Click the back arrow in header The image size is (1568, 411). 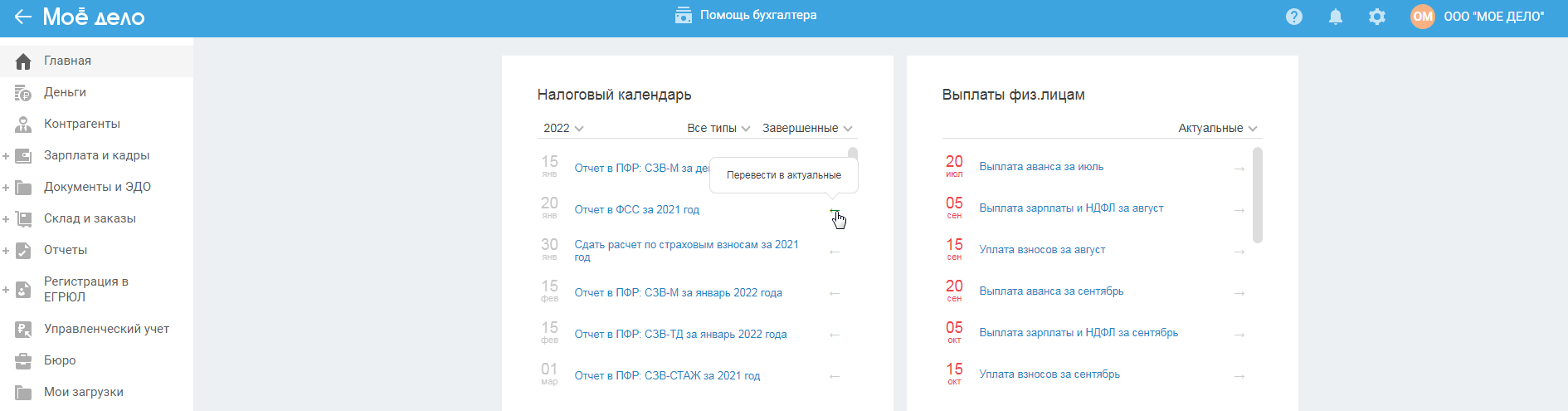click(22, 17)
